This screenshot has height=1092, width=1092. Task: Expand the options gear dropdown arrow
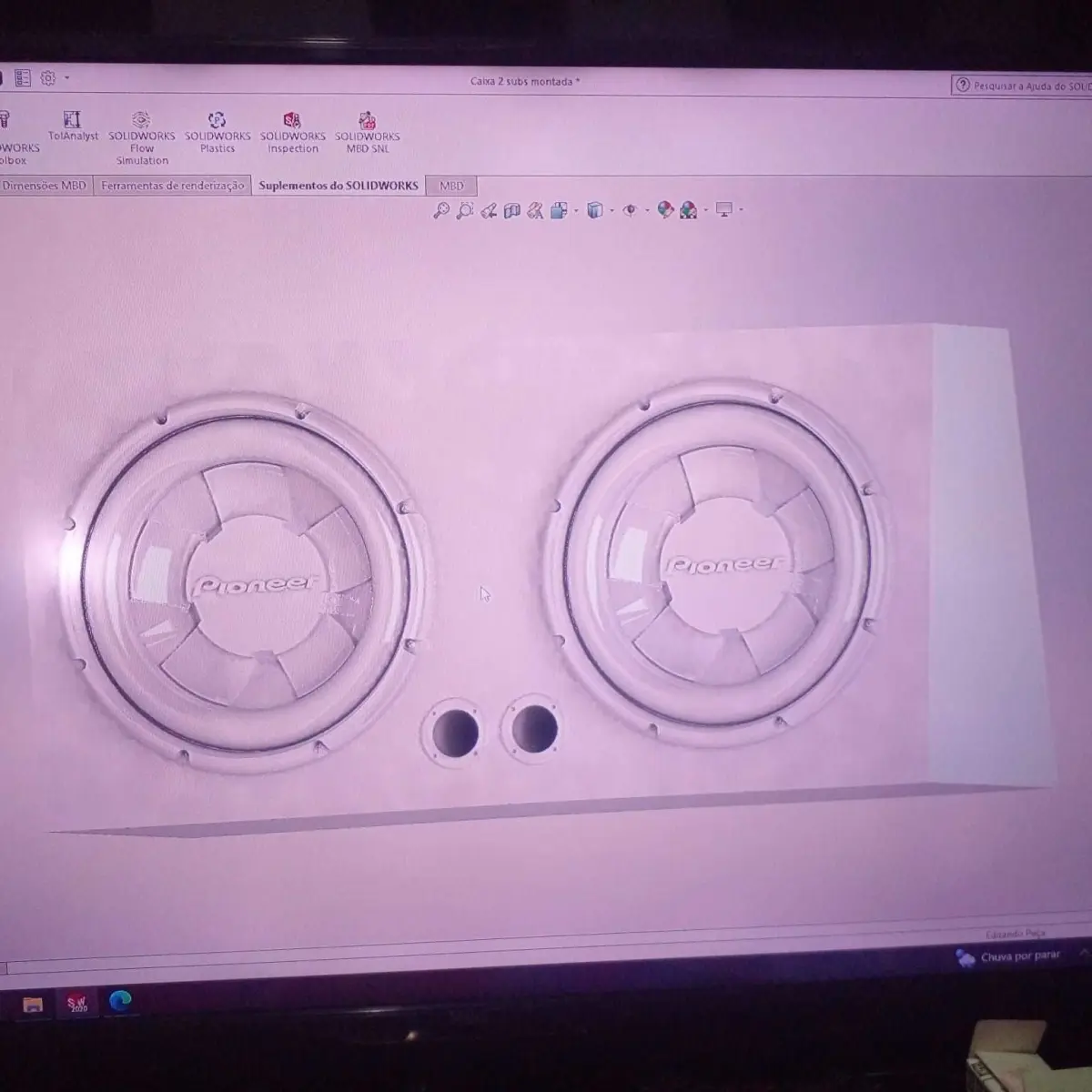point(66,78)
